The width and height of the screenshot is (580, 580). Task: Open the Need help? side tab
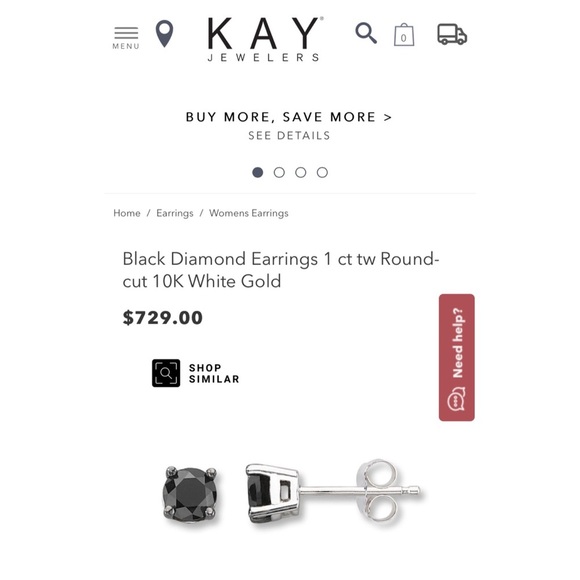457,357
